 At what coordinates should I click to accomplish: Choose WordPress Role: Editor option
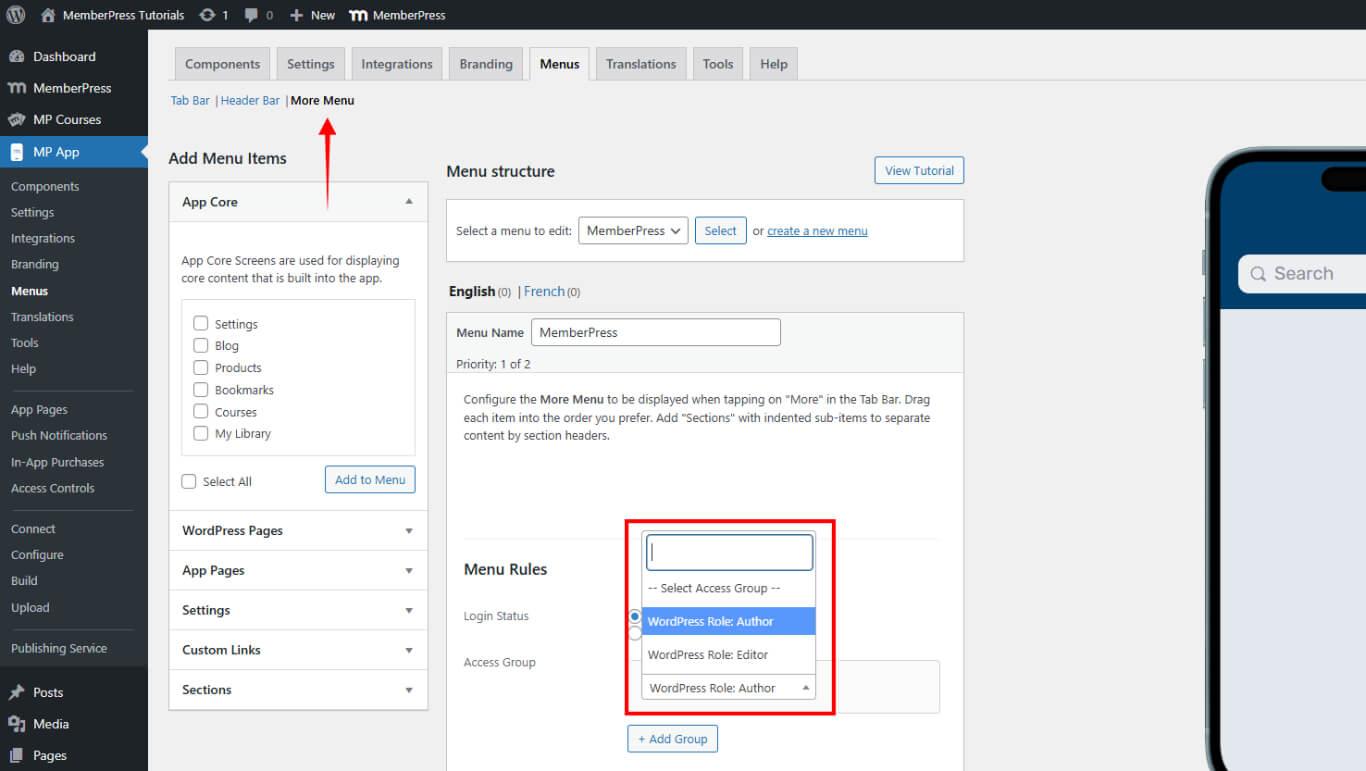coord(708,655)
